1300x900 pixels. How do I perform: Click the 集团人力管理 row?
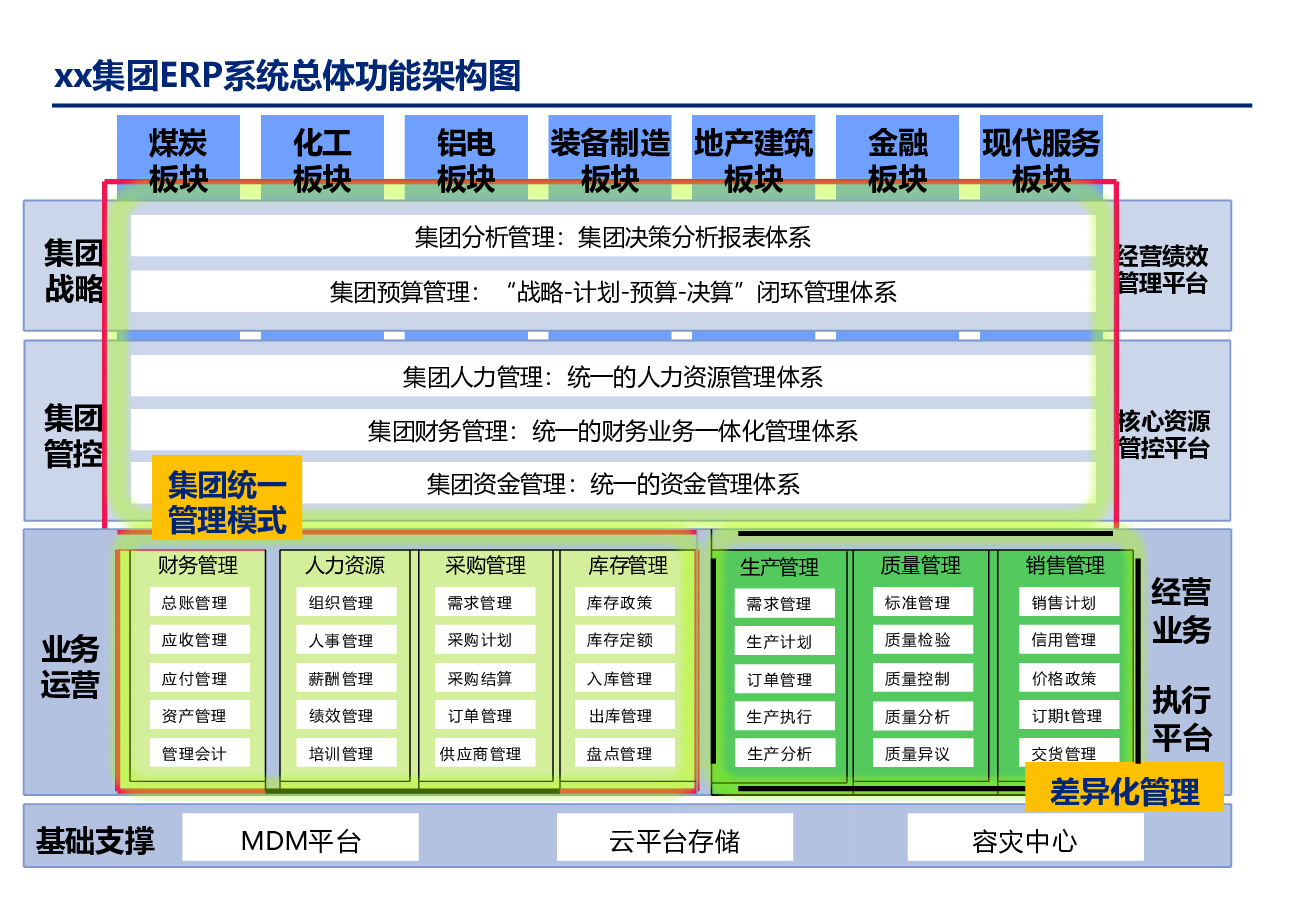[611, 377]
